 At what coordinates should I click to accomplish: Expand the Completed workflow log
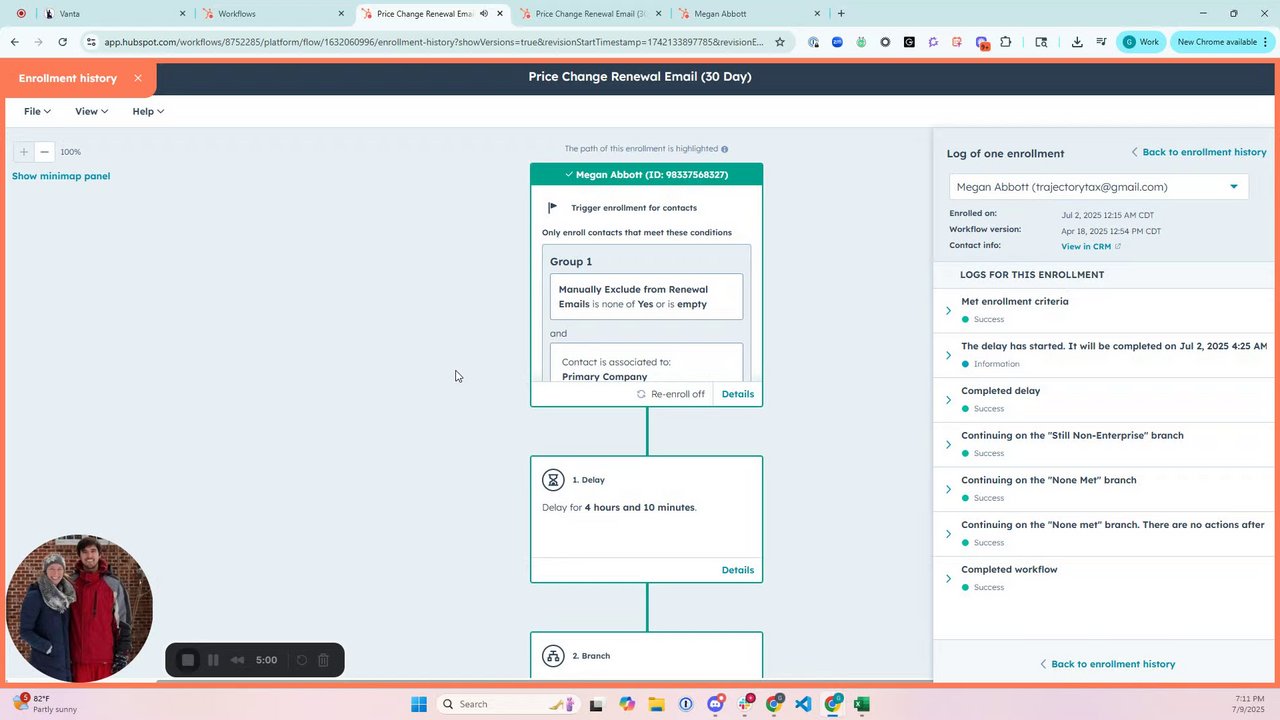click(x=948, y=579)
